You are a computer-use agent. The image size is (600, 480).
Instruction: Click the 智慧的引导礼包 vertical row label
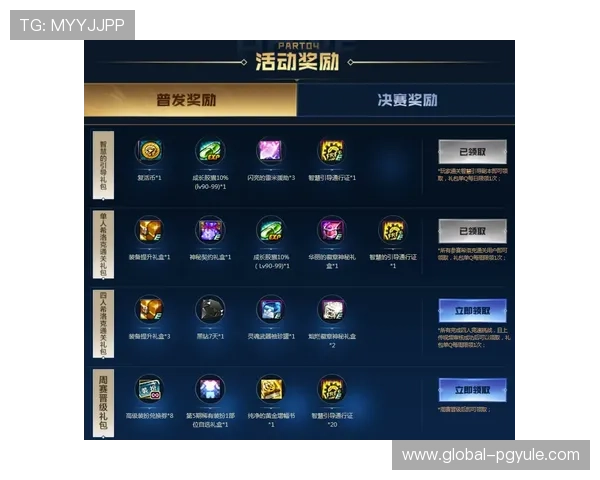(x=103, y=165)
